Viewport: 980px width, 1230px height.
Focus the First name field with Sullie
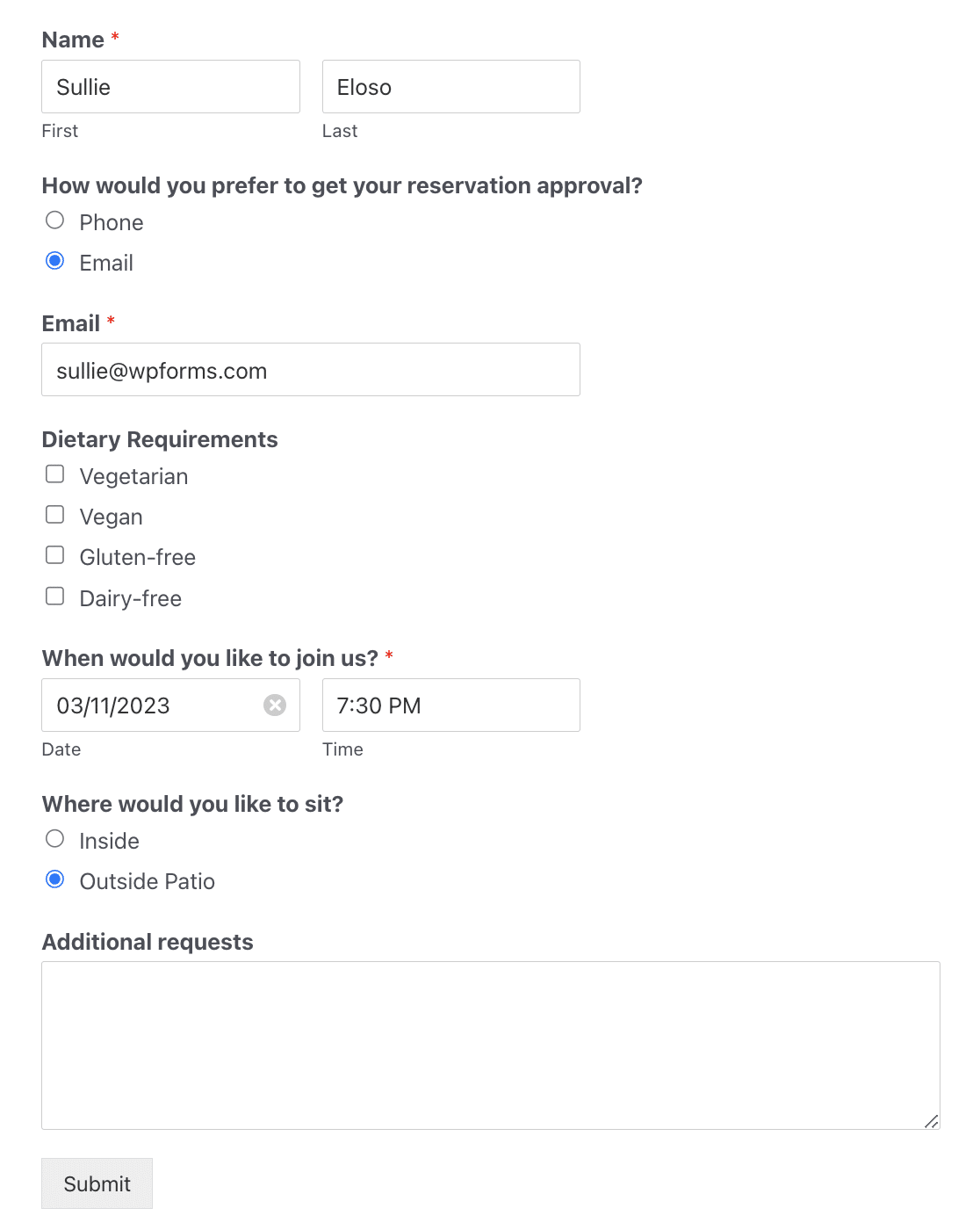pyautogui.click(x=170, y=86)
